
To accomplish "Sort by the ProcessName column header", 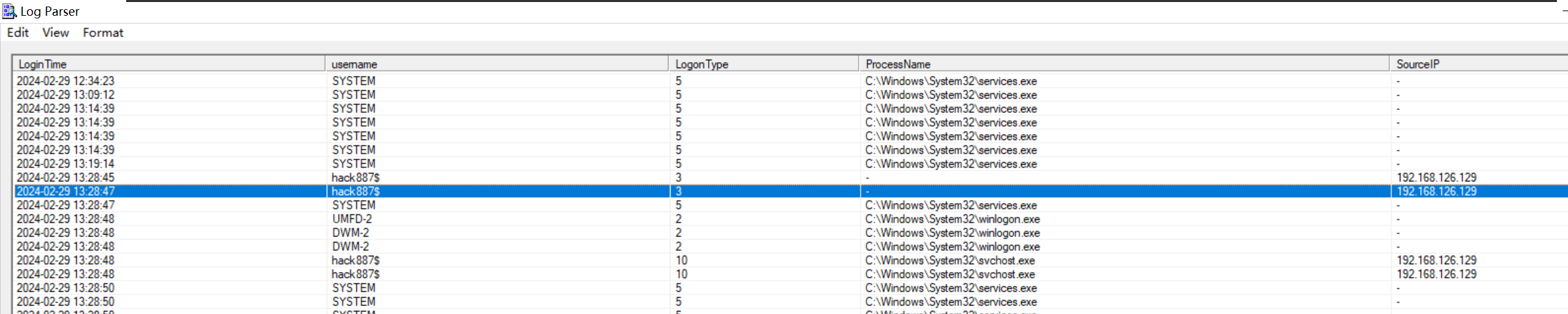I will coord(897,64).
